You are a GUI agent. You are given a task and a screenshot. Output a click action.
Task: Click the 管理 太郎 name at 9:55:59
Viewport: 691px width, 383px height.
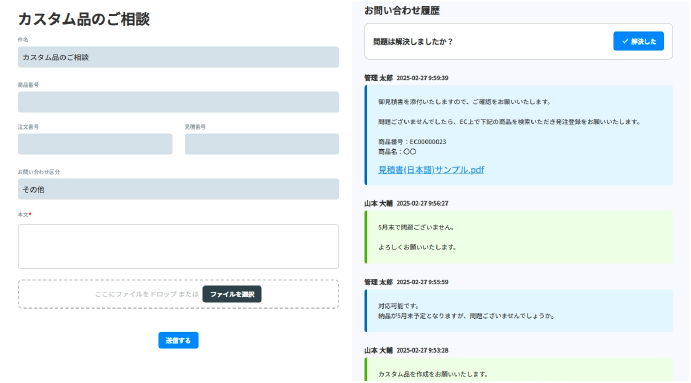[378, 282]
